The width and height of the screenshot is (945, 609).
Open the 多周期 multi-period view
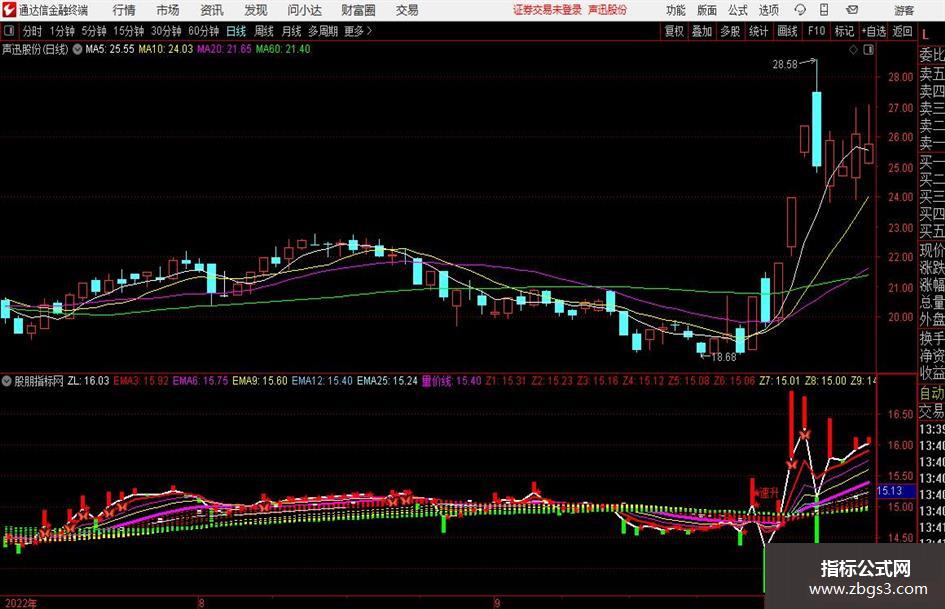pyautogui.click(x=323, y=31)
